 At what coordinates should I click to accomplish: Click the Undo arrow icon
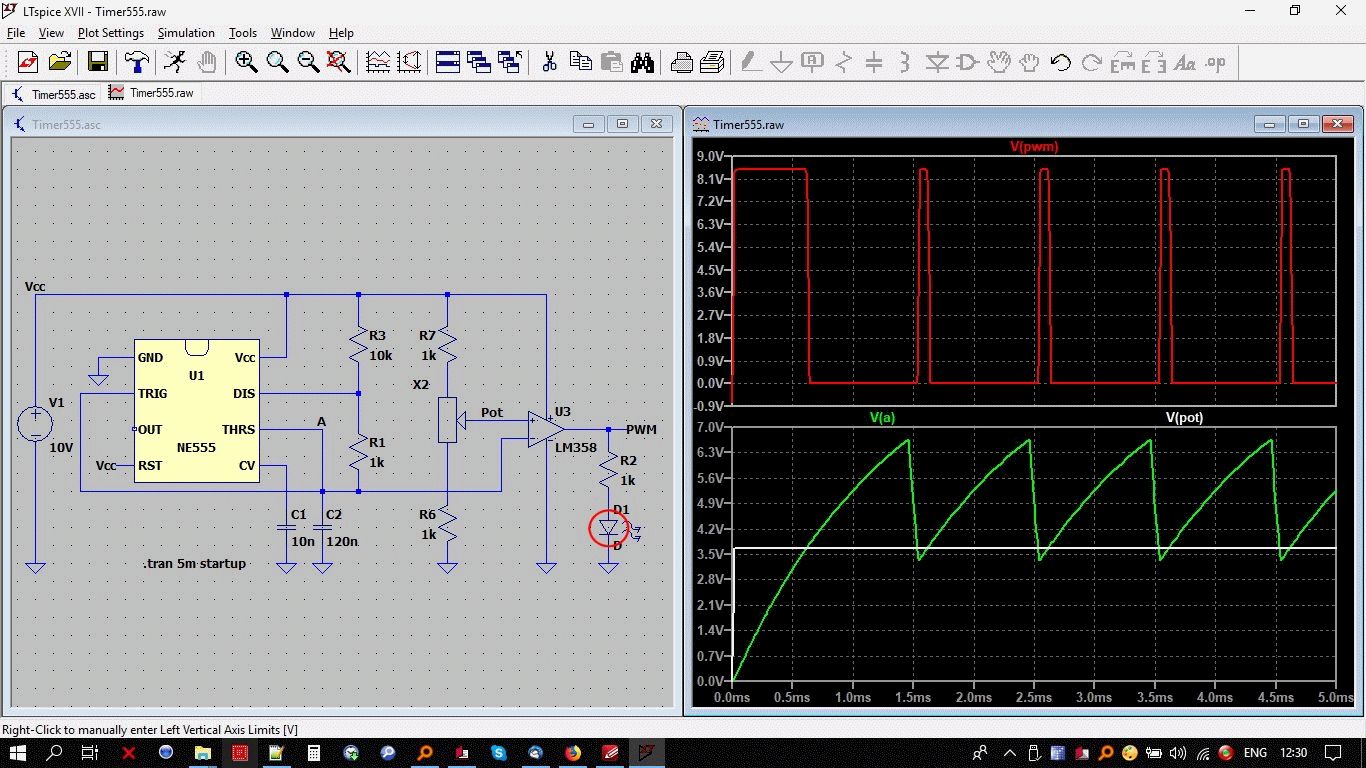click(1061, 62)
